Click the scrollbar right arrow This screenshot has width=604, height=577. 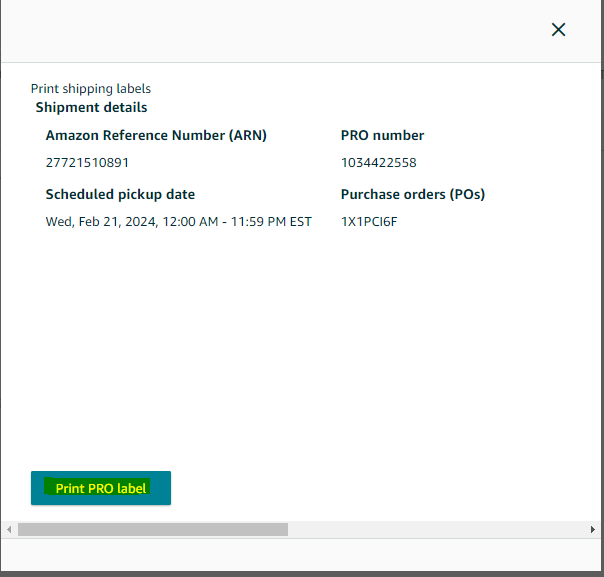592,529
